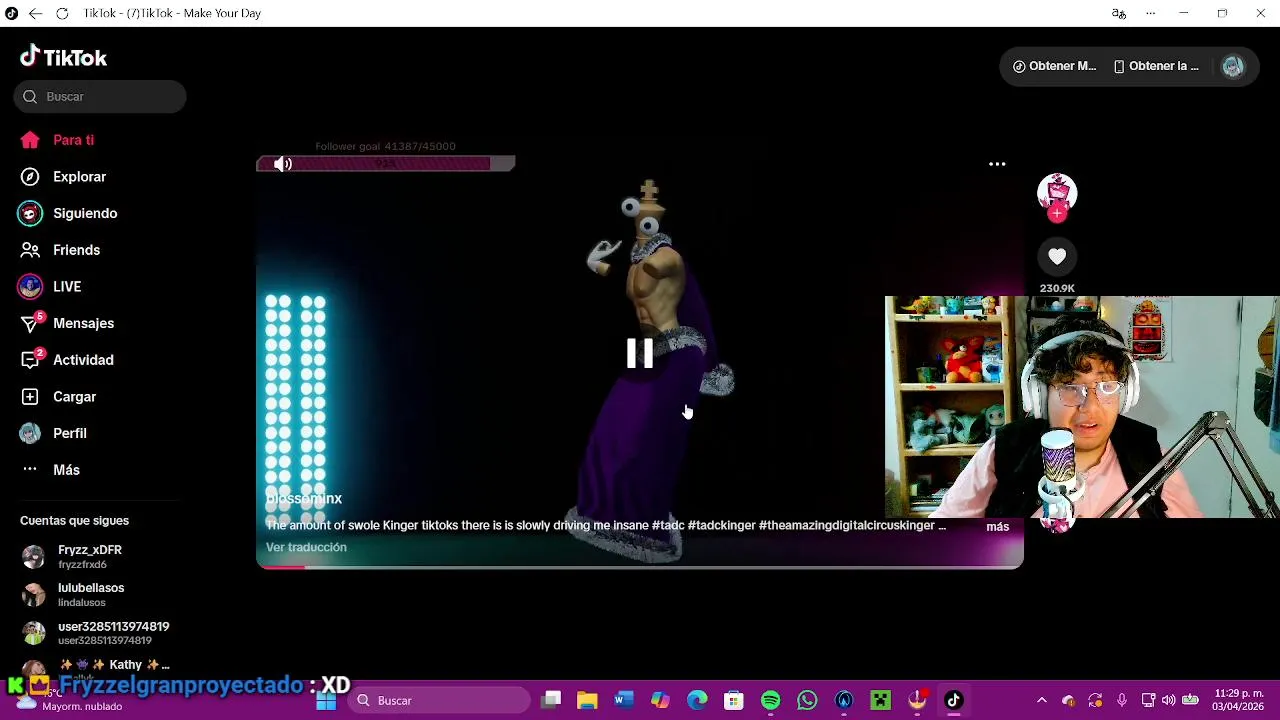Follow the creator via the plus badge
The height and width of the screenshot is (720, 1280).
1057,212
